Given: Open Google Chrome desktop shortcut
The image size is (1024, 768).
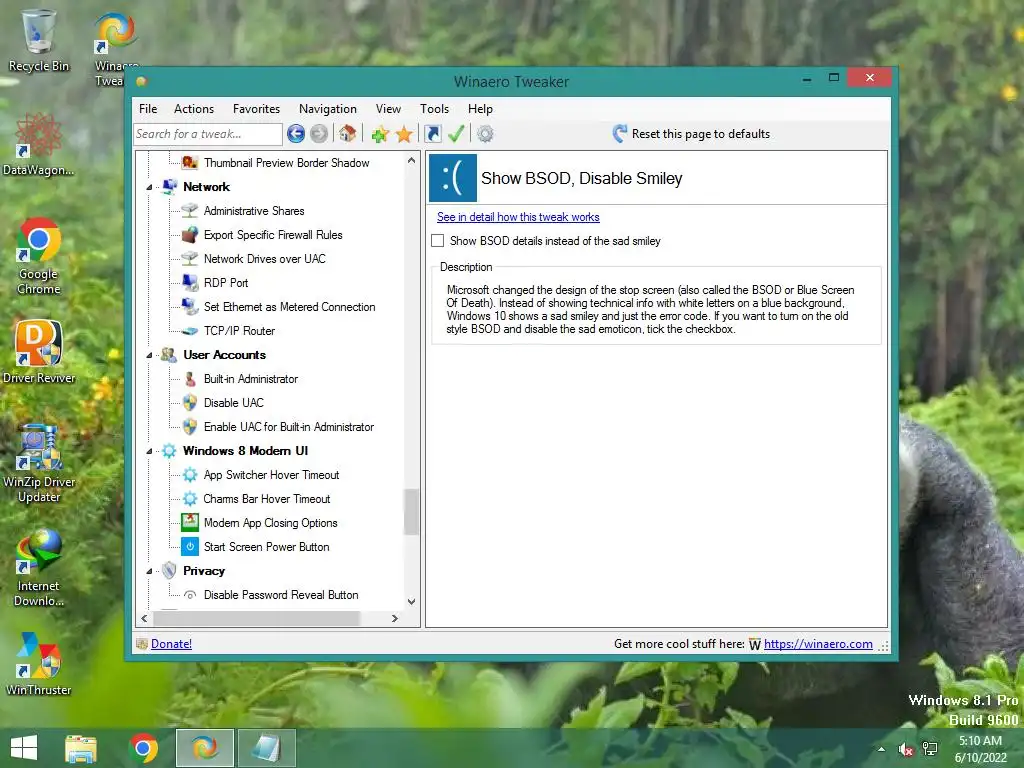Looking at the screenshot, I should coord(39,257).
